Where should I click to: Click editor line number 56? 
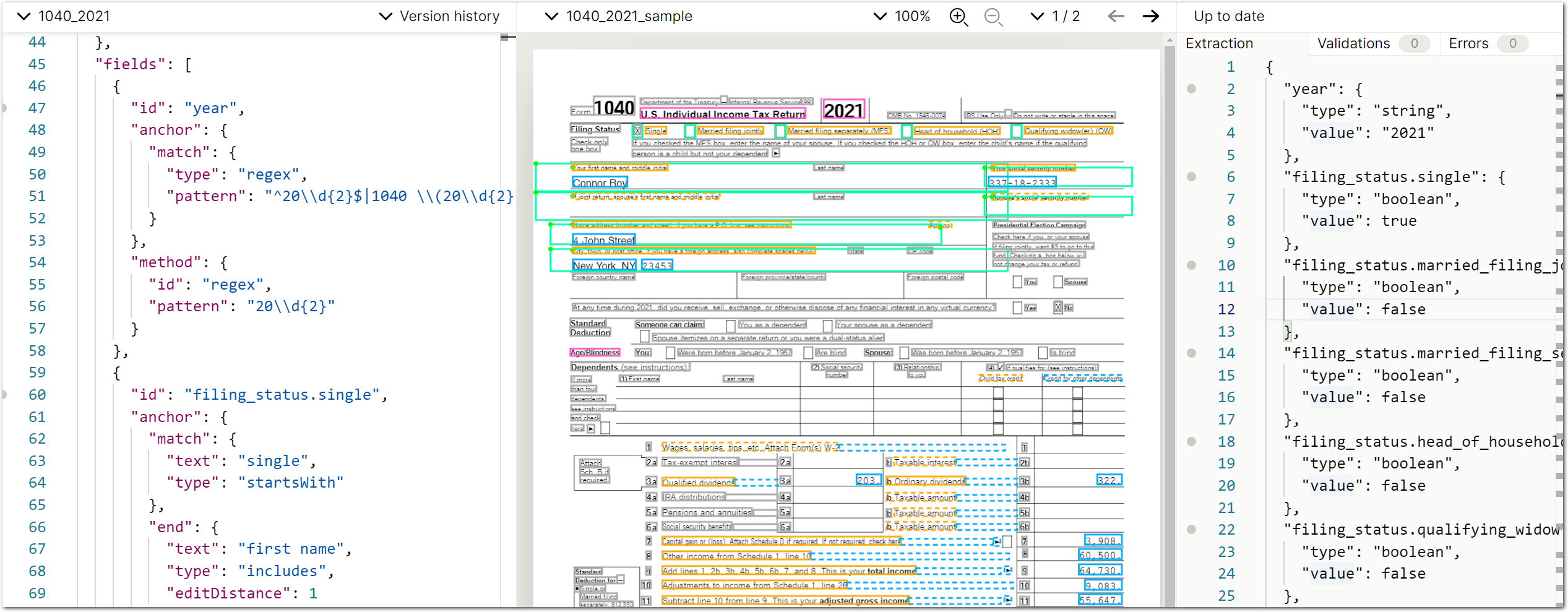[x=37, y=306]
